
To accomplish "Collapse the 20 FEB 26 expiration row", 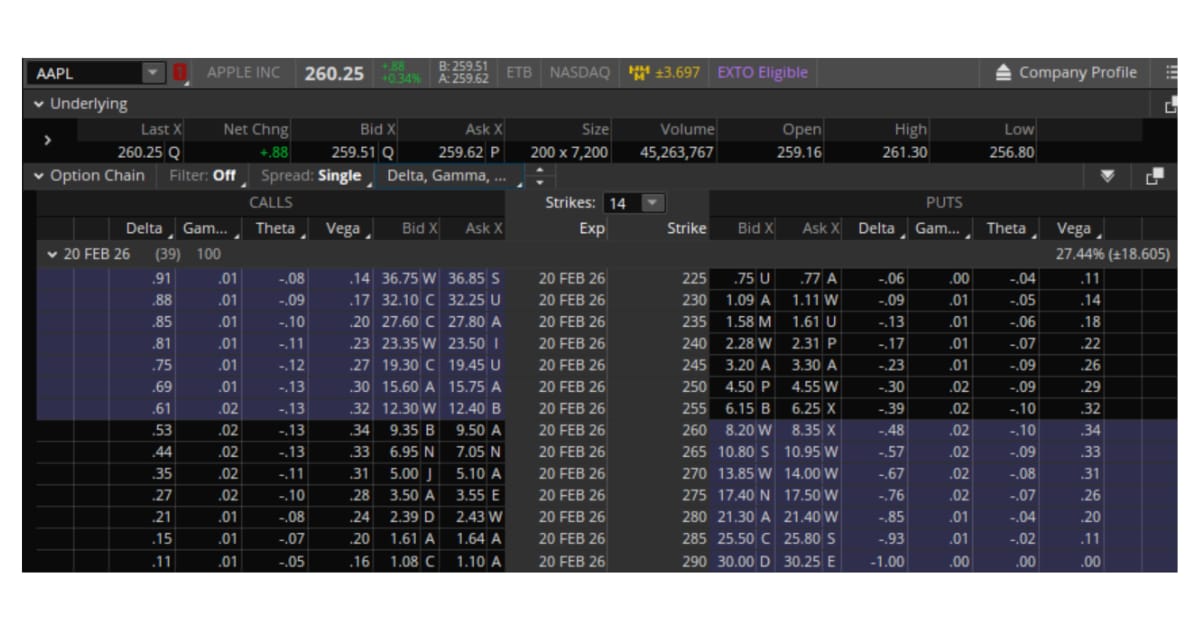I will pos(53,254).
